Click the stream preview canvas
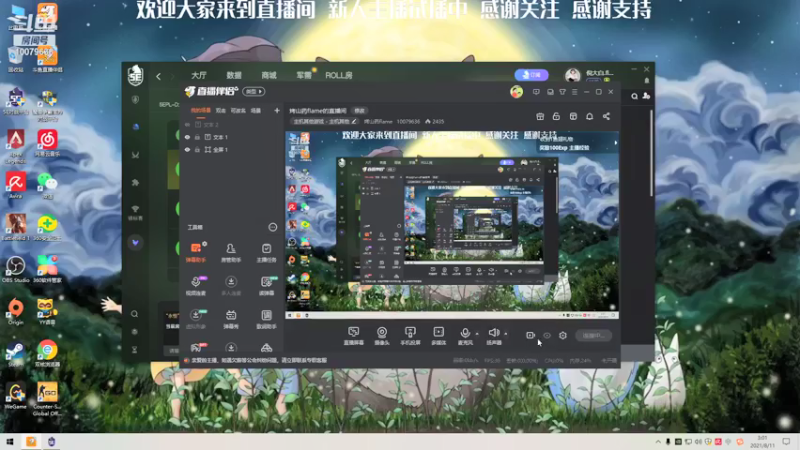 pos(452,224)
